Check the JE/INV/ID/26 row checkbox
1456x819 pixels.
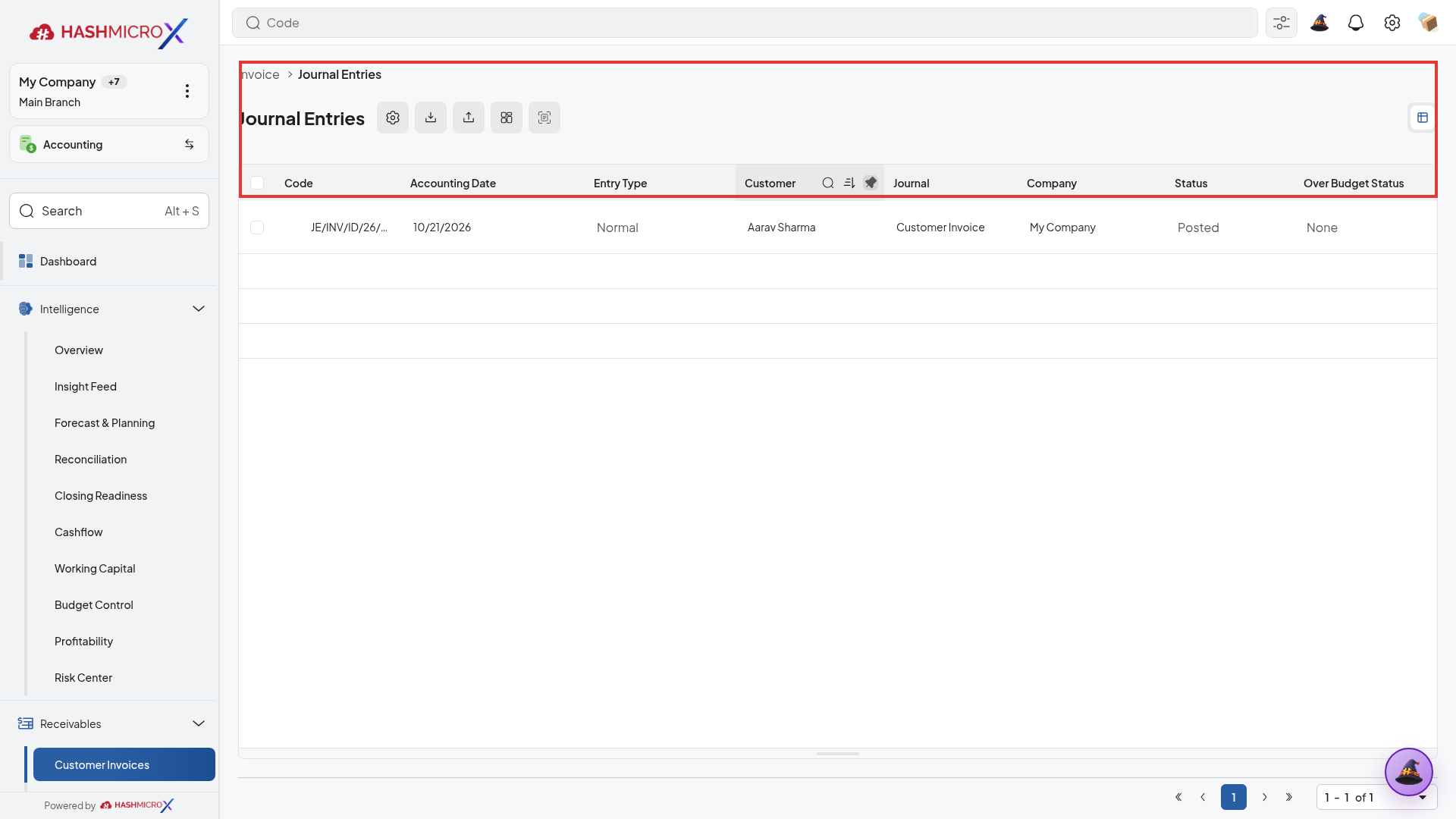257,227
